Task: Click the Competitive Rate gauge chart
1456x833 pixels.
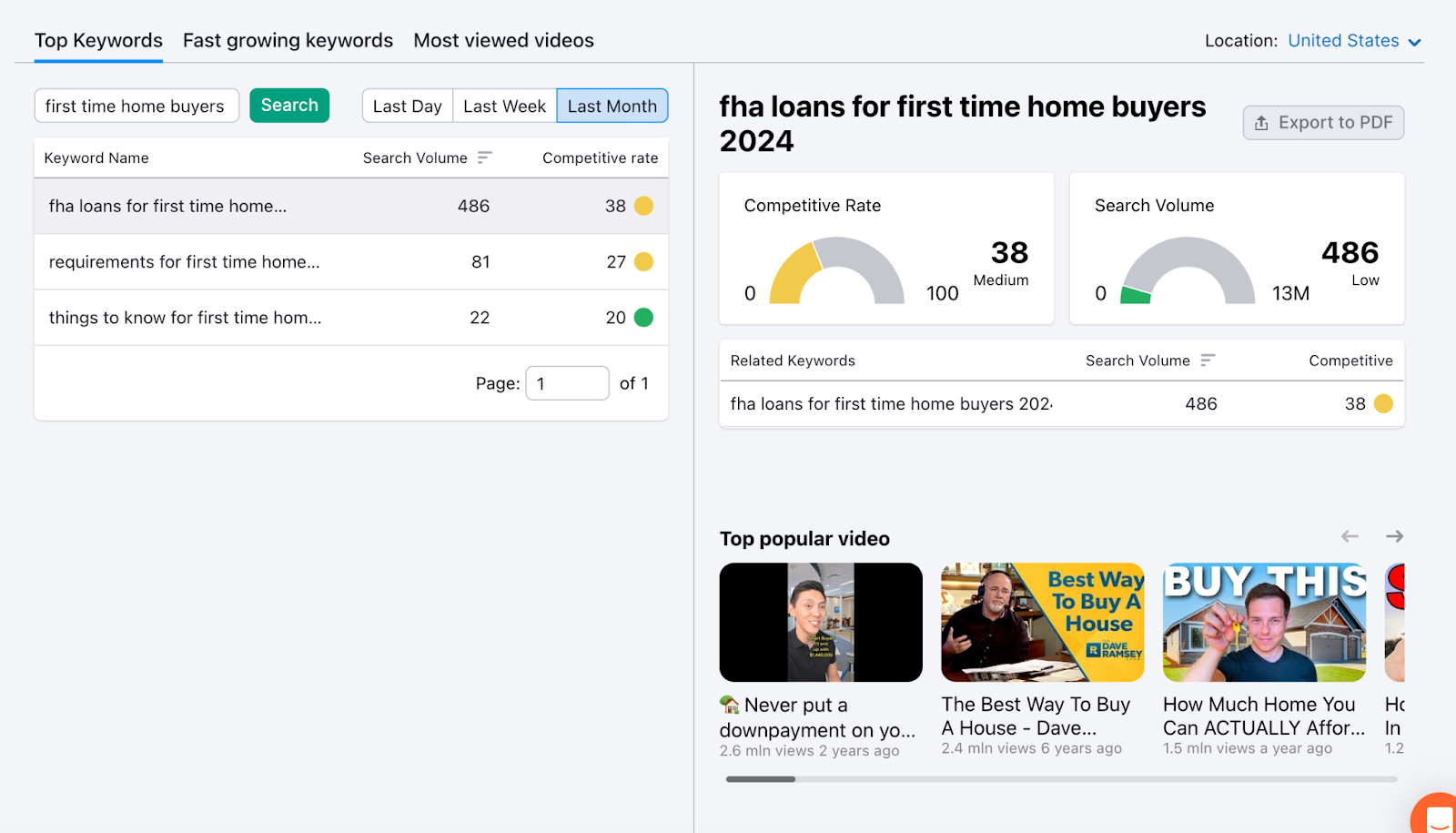Action: [x=837, y=270]
